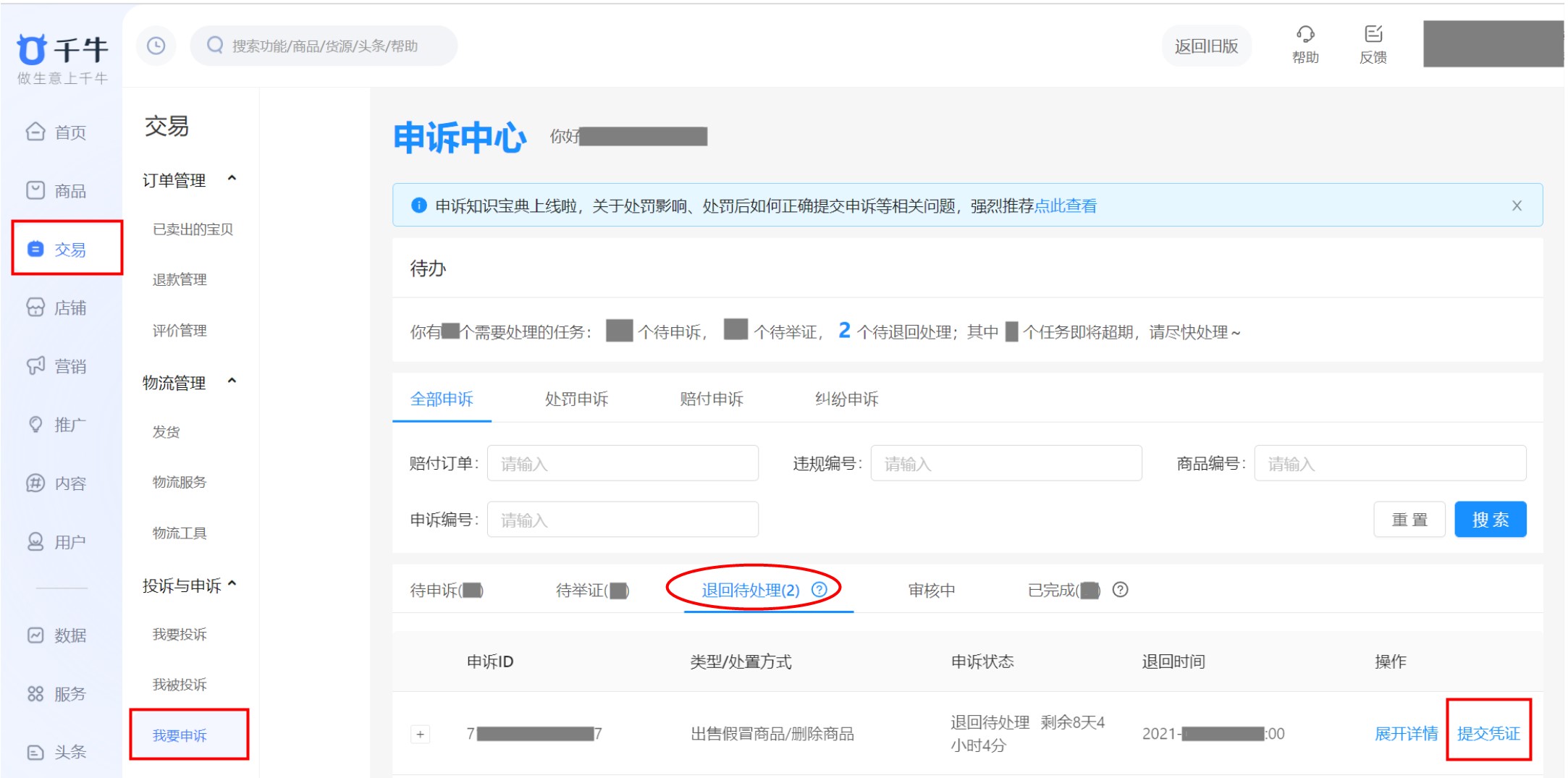Viewport: 1568px width, 778px height.
Task: Switch to the 审核中 tab
Action: pos(931,591)
